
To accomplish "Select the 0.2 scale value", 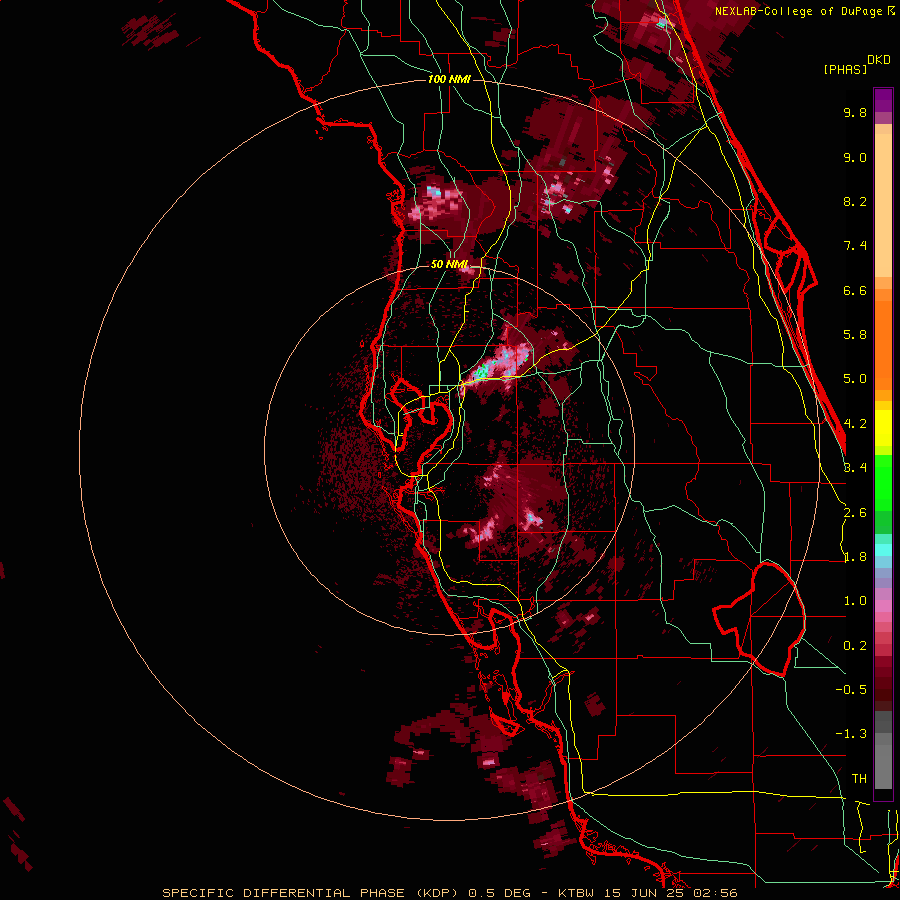I will [x=855, y=646].
